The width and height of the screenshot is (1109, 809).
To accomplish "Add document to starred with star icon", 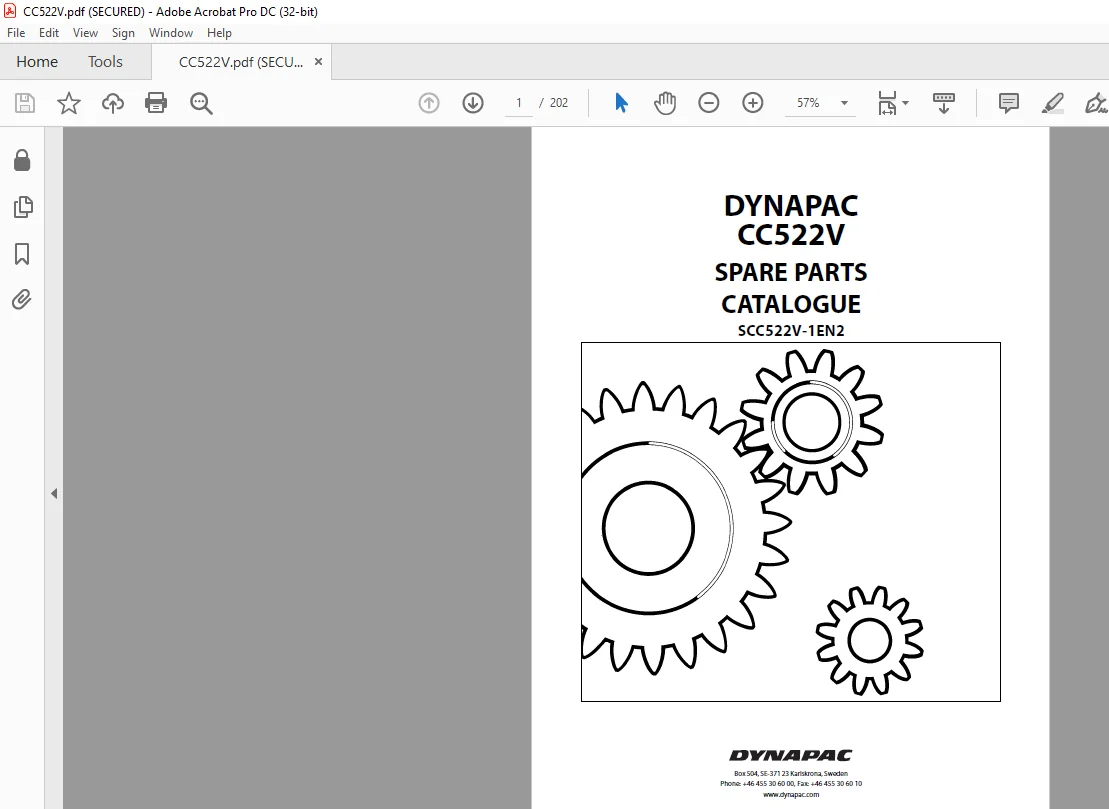I will (x=69, y=103).
